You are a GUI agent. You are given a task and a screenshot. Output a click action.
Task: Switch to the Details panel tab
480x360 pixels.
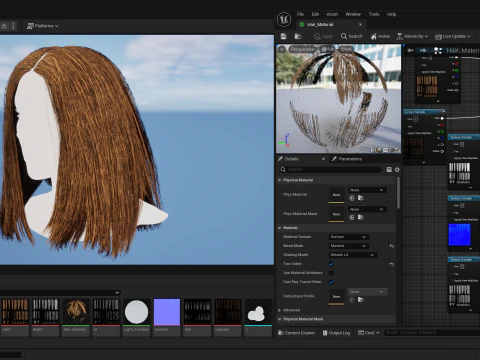pyautogui.click(x=291, y=159)
